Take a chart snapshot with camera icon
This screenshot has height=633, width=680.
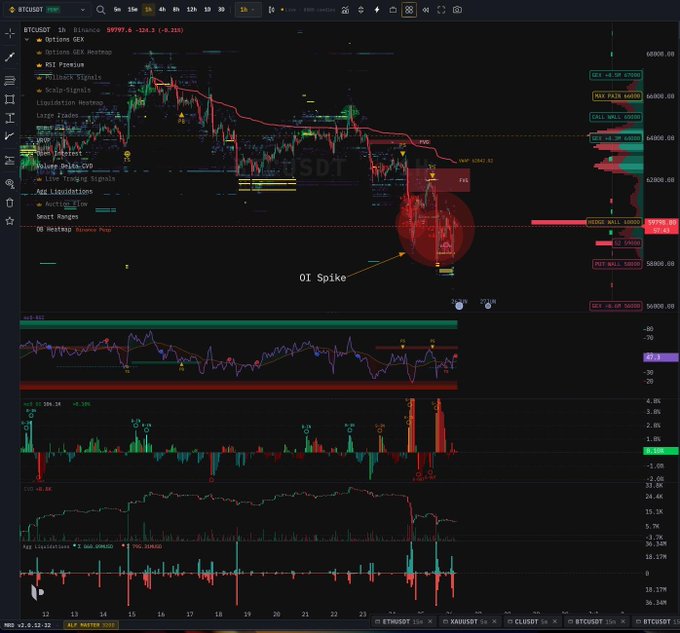[457, 10]
